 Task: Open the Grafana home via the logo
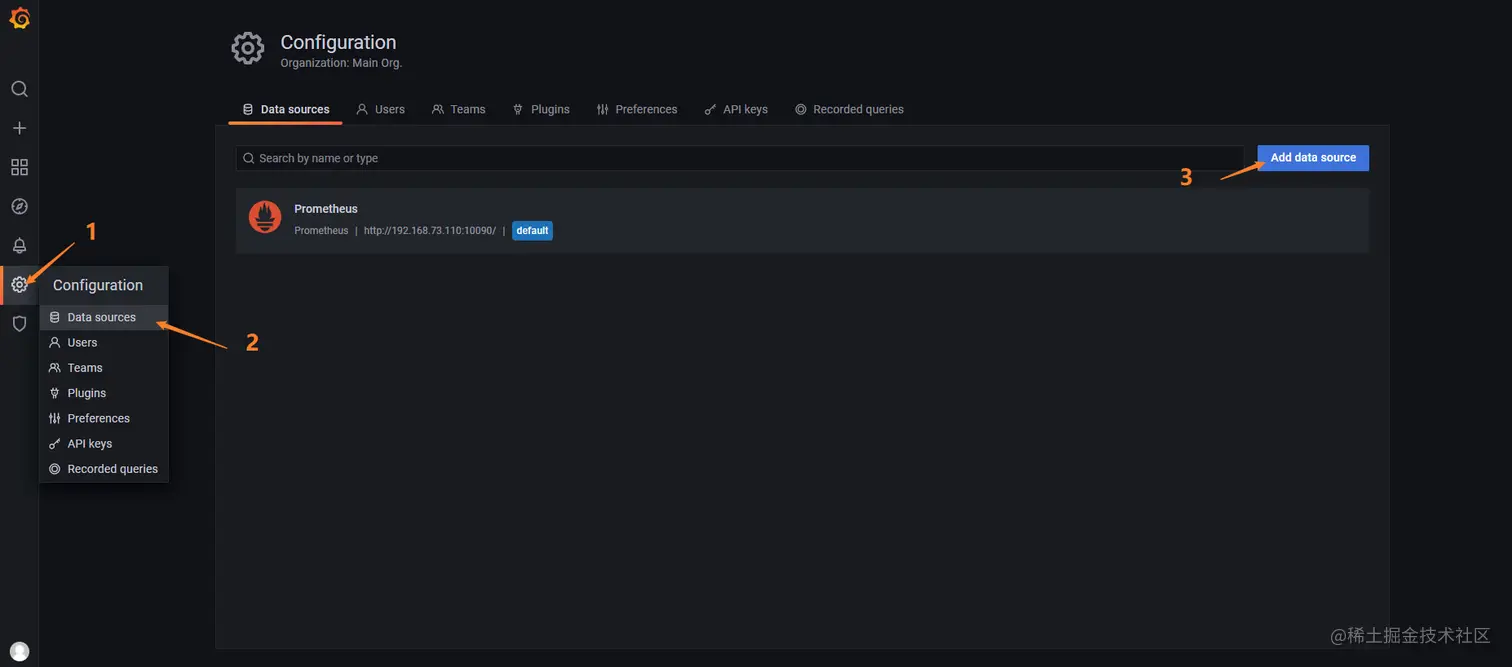click(x=19, y=17)
